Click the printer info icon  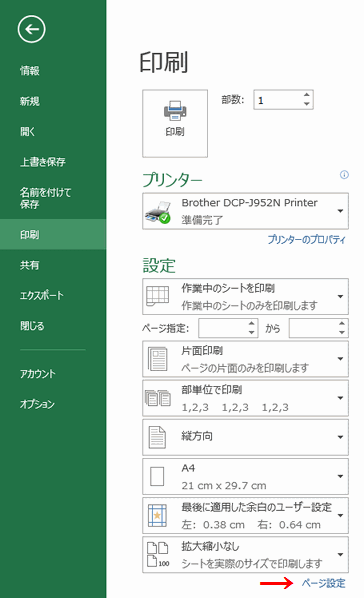click(344, 175)
